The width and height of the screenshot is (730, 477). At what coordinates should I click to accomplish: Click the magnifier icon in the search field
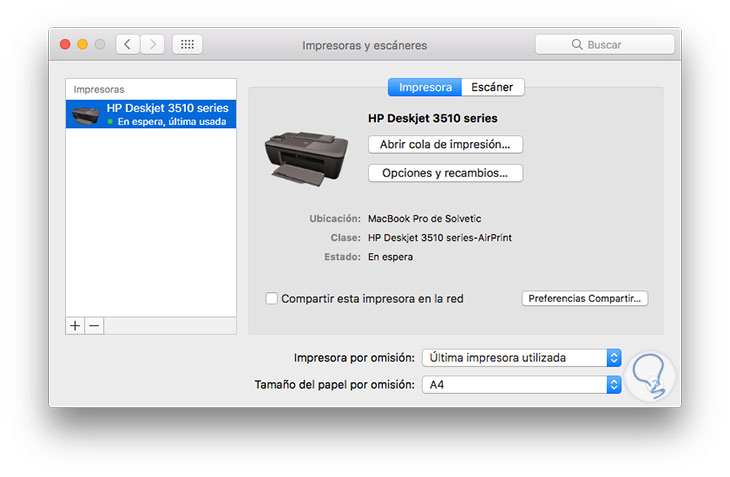[x=577, y=45]
